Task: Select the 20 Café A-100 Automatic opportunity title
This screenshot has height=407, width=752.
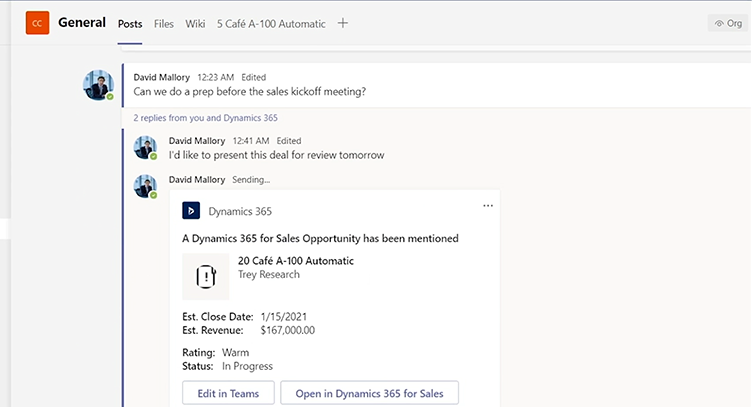Action: [x=296, y=261]
